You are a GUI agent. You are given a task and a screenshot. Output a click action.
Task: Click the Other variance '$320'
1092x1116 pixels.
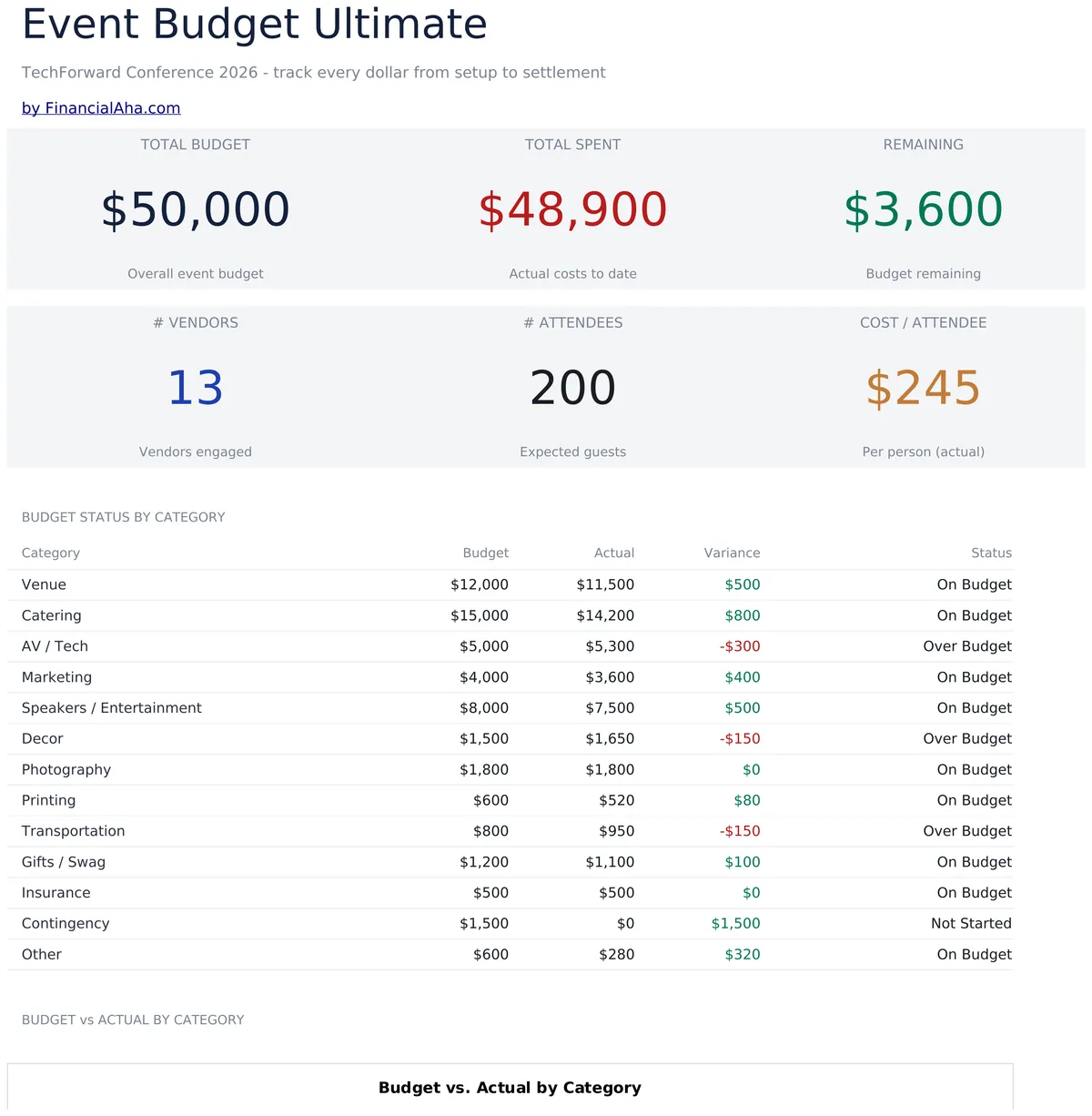tap(743, 955)
